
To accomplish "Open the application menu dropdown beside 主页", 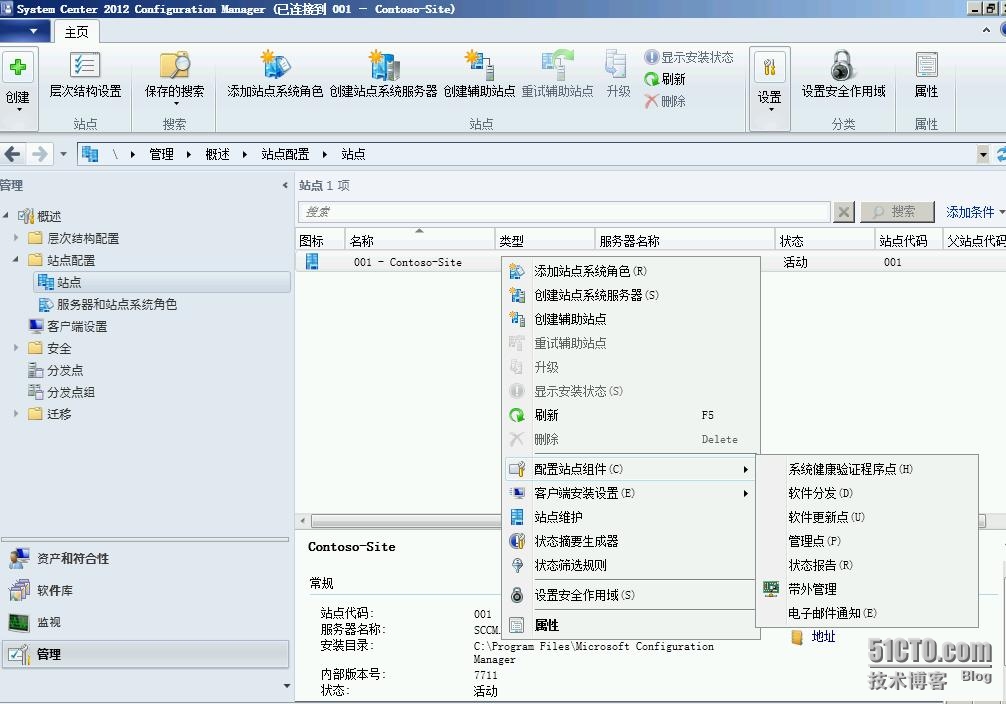I will click(x=24, y=31).
